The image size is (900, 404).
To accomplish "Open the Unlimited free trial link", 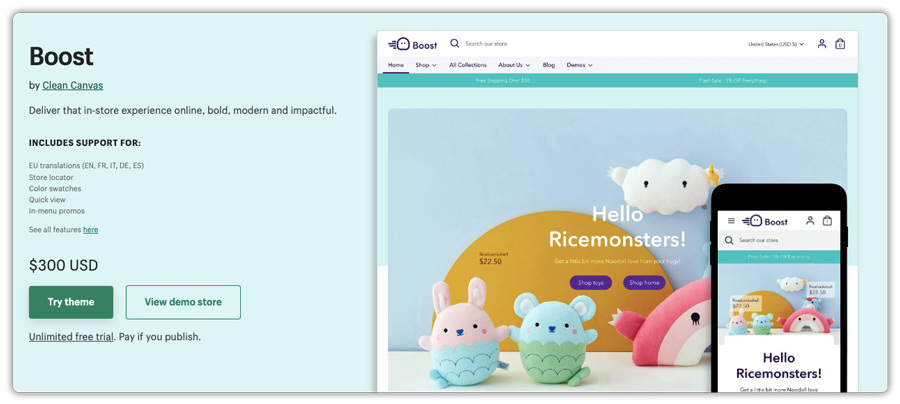I will pyautogui.click(x=71, y=337).
